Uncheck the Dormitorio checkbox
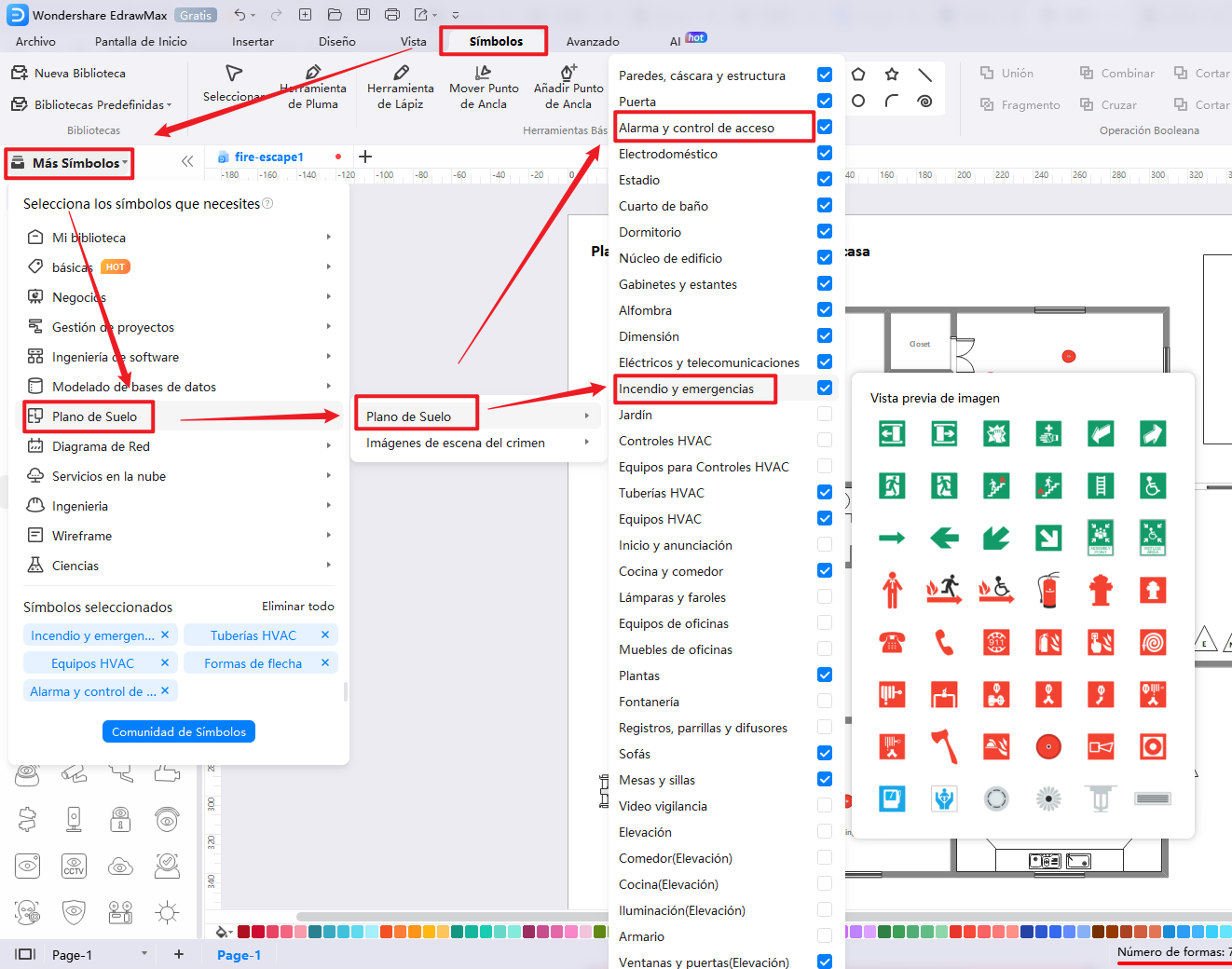The width and height of the screenshot is (1232, 969). coord(825,231)
